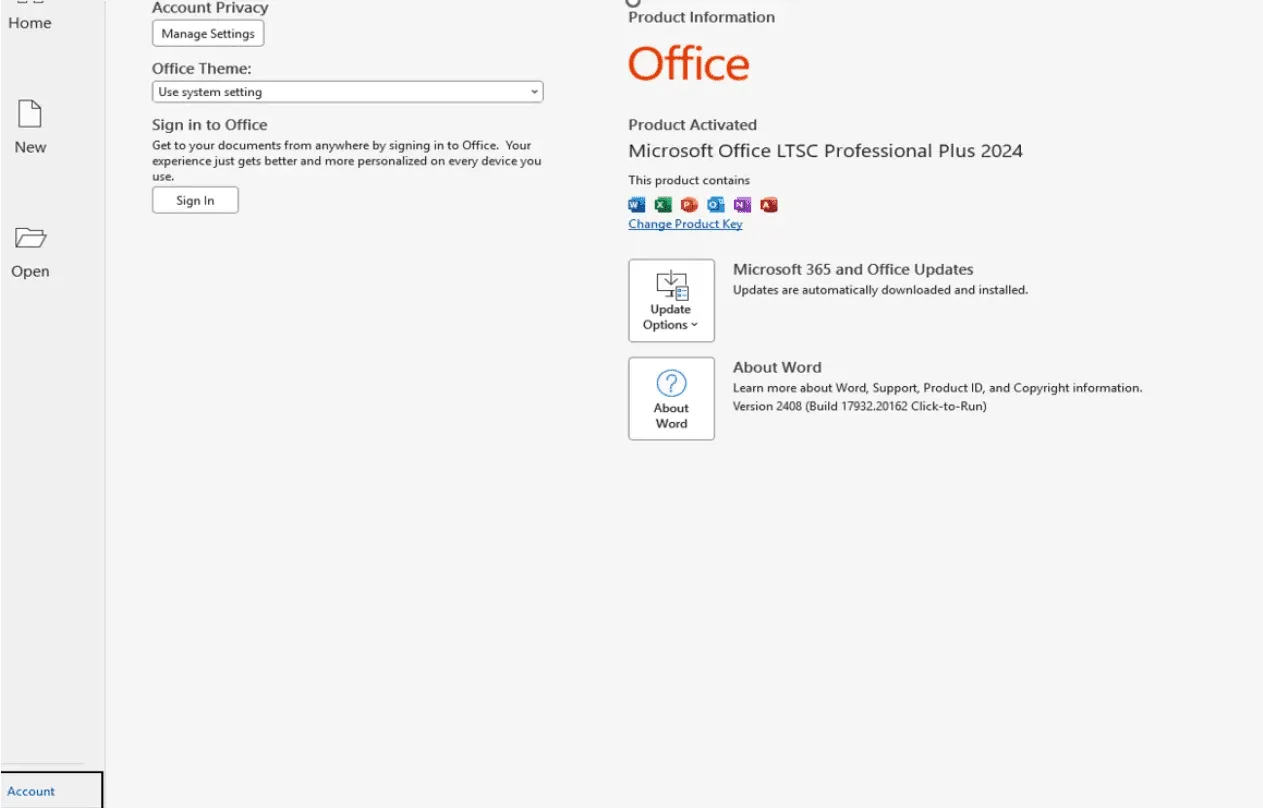Click the Version 2408 build text
Screen dimensions: 1263x808
[x=859, y=406]
